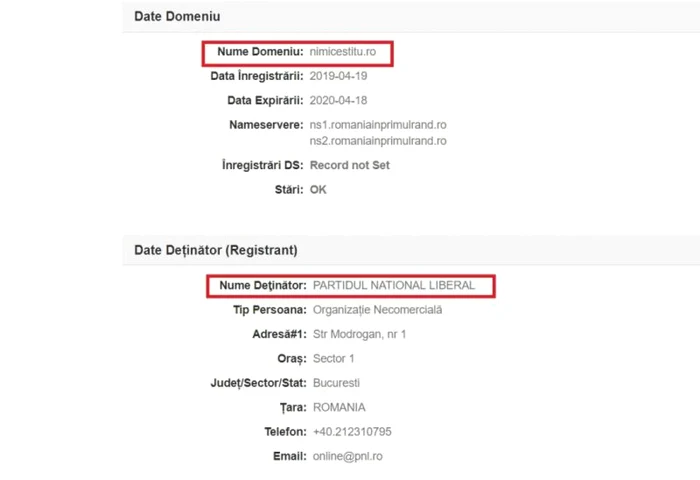Image resolution: width=700 pixels, height=480 pixels.
Task: Select registration date 2019-04-19
Action: (x=338, y=76)
